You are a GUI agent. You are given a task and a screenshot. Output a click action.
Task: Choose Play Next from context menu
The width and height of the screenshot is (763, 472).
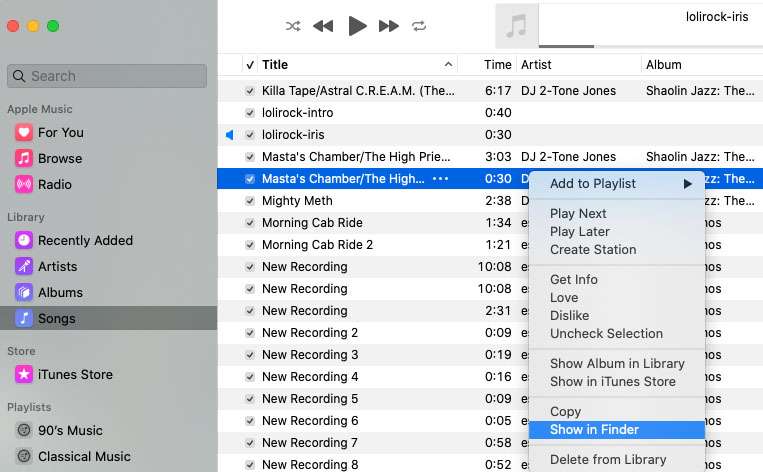(578, 214)
